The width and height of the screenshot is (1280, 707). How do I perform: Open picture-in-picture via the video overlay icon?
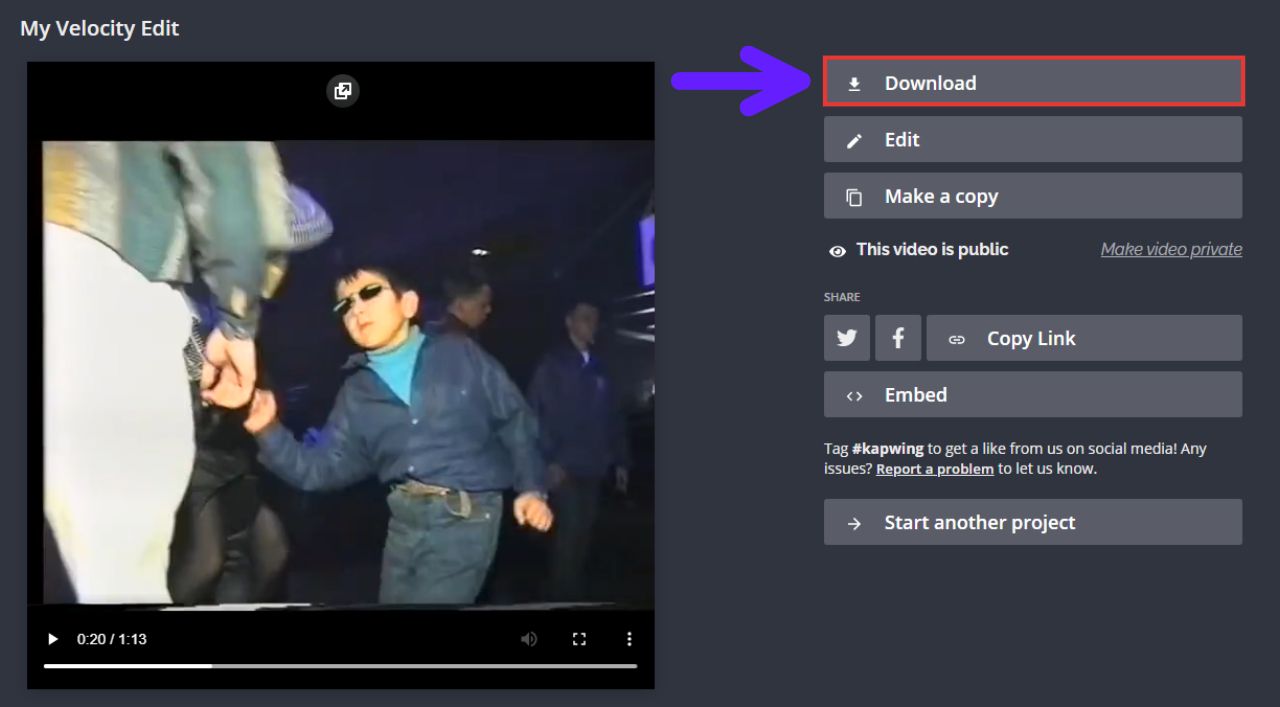click(x=342, y=90)
